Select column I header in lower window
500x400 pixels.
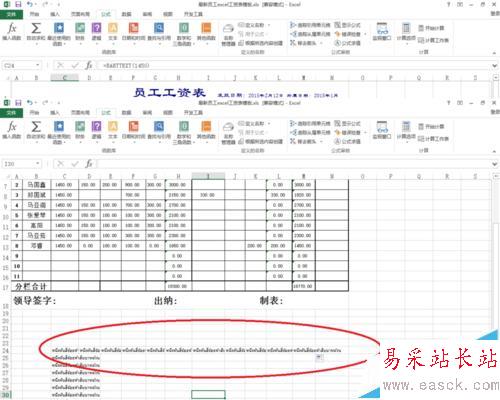click(x=208, y=176)
